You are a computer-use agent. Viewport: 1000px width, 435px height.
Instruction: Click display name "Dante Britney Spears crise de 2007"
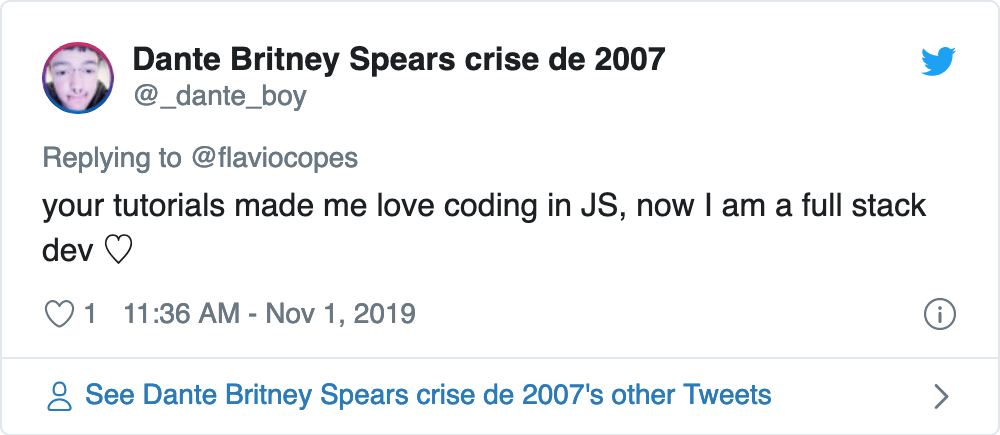point(398,59)
